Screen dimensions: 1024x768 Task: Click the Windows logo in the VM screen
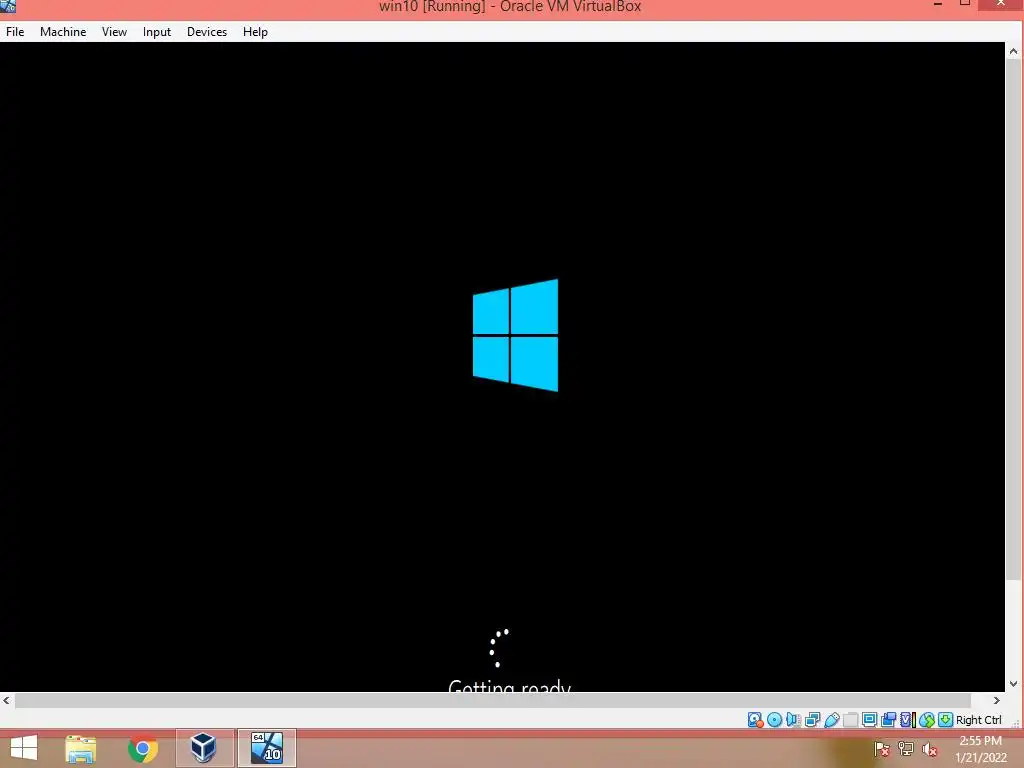tap(515, 335)
